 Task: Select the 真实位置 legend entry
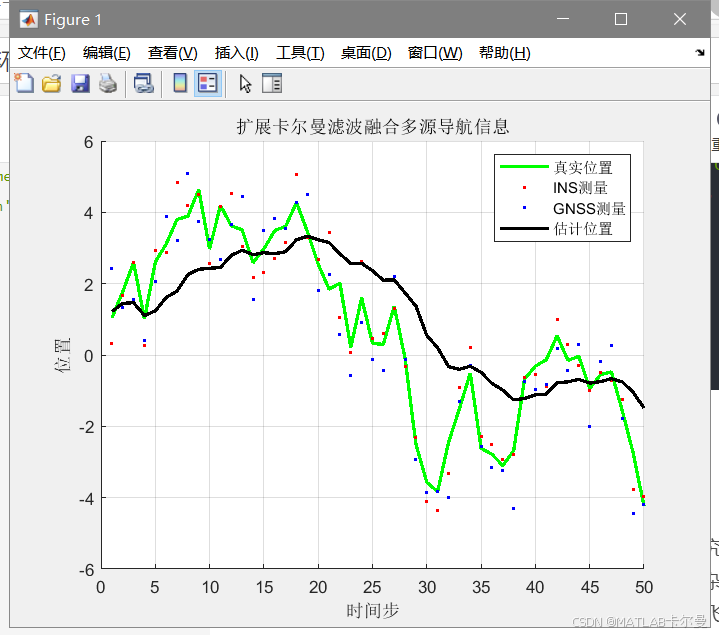coord(583,167)
